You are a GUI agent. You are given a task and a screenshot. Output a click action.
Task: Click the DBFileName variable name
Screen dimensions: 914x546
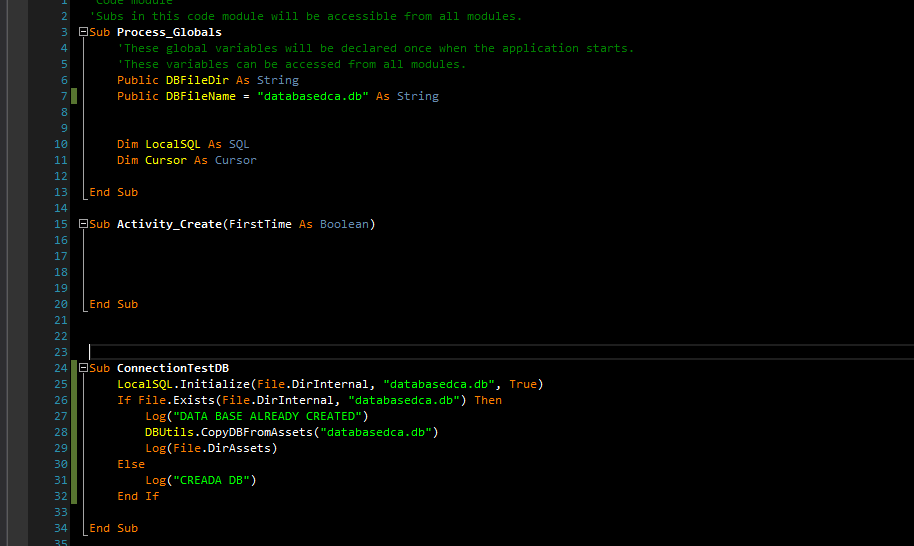(201, 96)
